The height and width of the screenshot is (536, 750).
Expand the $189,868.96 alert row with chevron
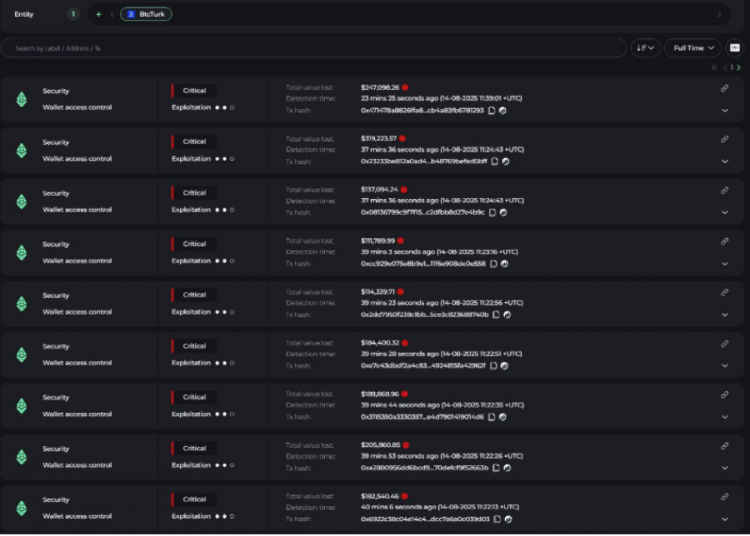pyautogui.click(x=724, y=416)
